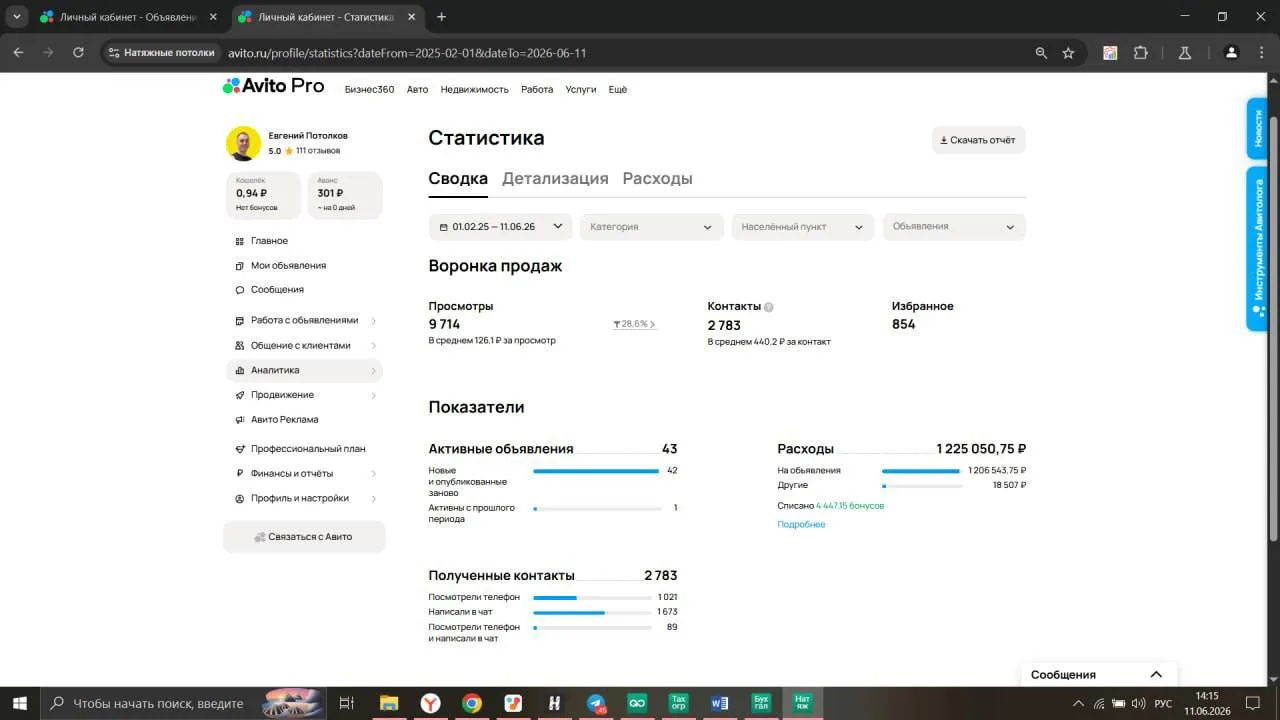The width and height of the screenshot is (1280, 720).
Task: Click the user avatar photo
Action: point(243,143)
